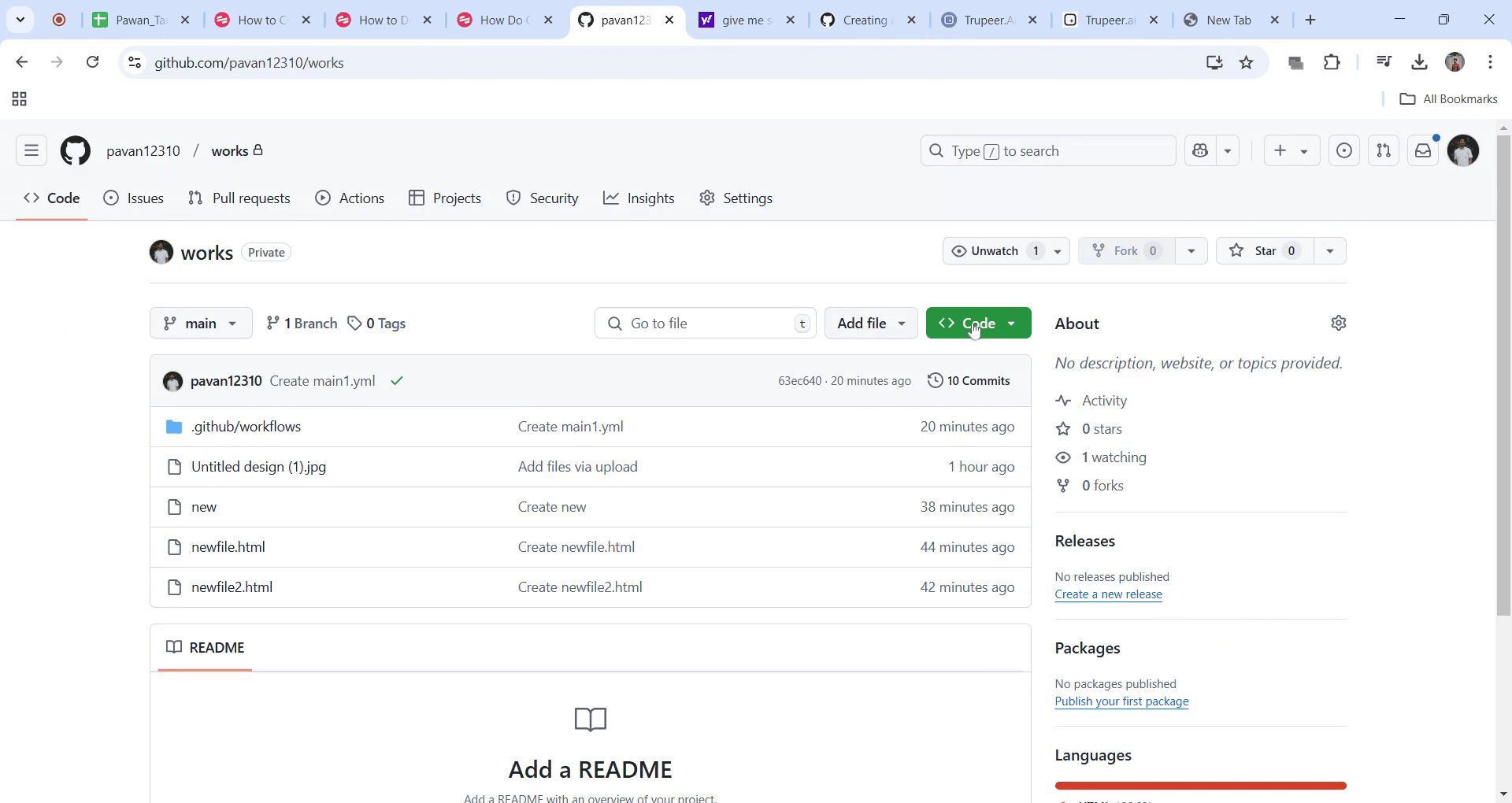Expand the Add file dropdown
Viewport: 1512px width, 803px height.
coord(871,324)
